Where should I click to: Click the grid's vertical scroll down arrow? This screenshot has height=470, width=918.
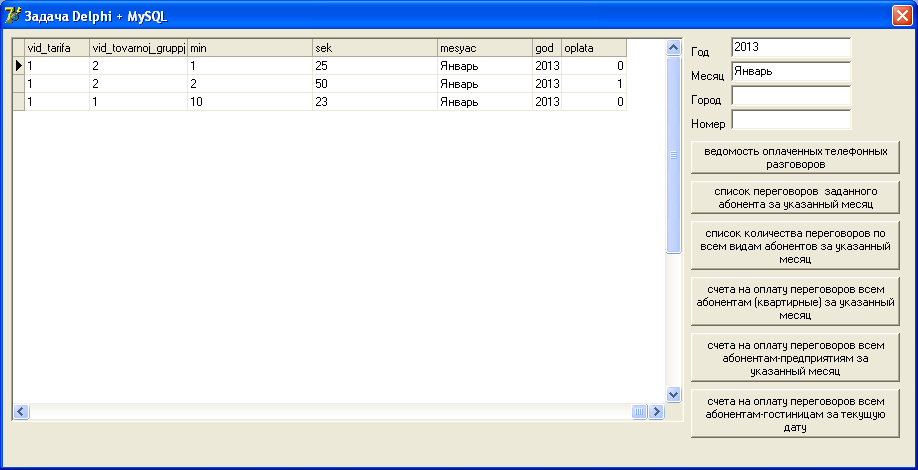(674, 394)
